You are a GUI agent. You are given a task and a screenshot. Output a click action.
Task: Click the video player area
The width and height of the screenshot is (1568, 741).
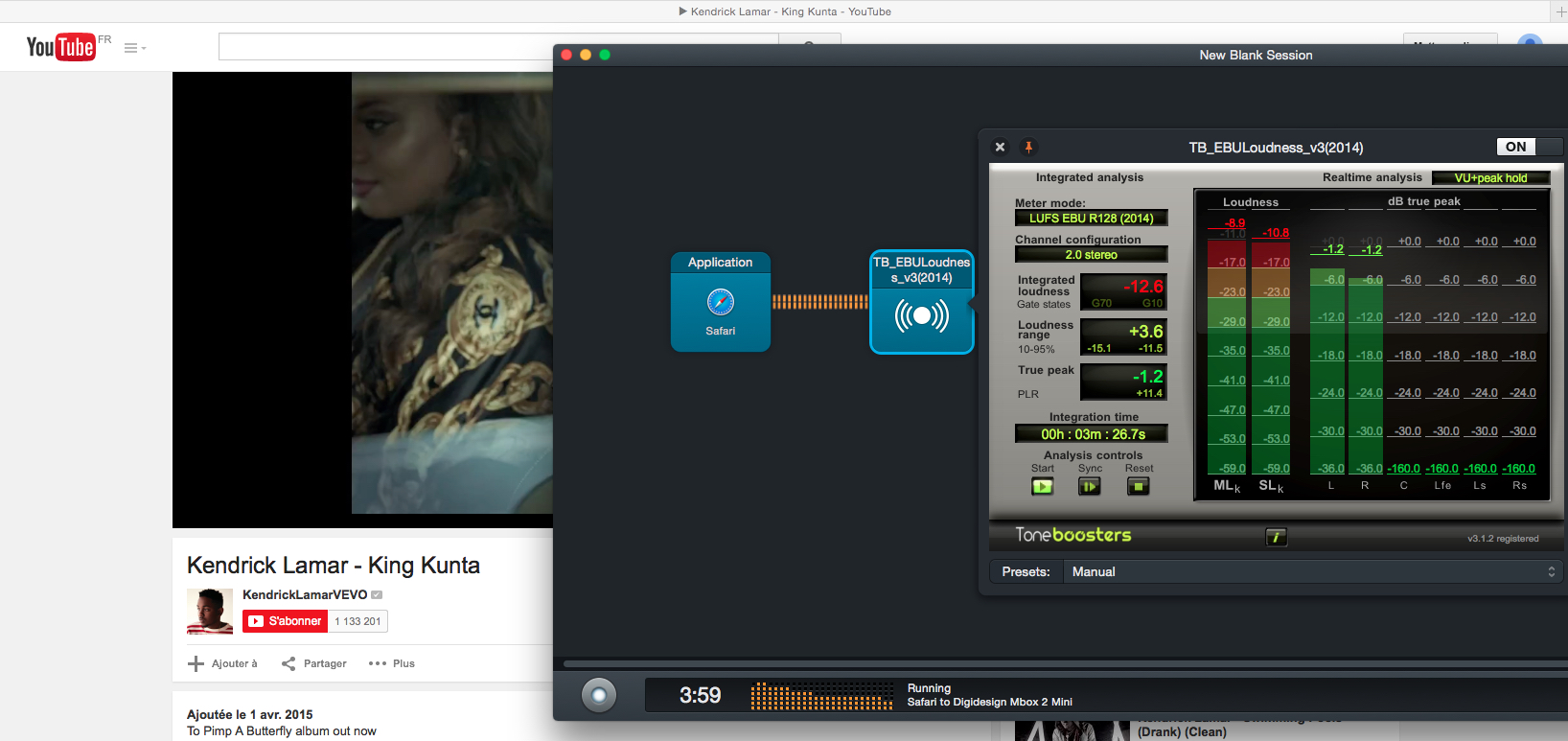[x=362, y=299]
